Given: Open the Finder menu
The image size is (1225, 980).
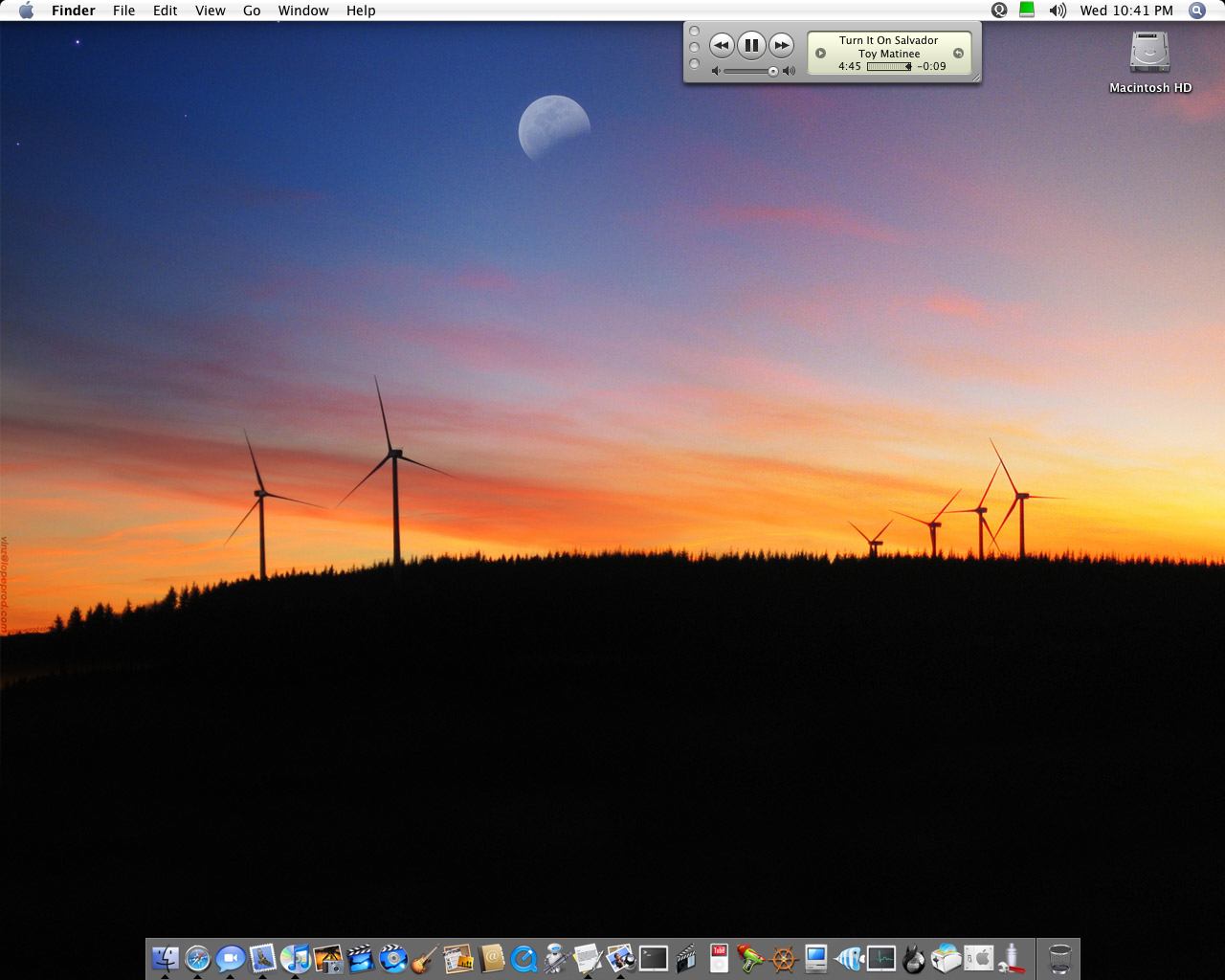Looking at the screenshot, I should point(73,11).
